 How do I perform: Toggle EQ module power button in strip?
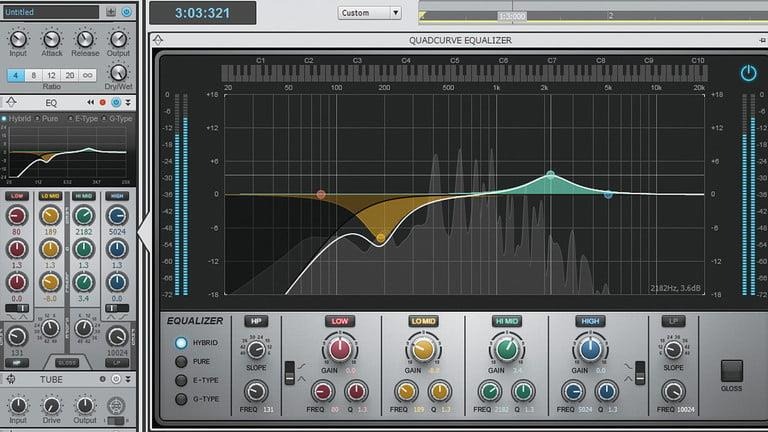[116, 102]
